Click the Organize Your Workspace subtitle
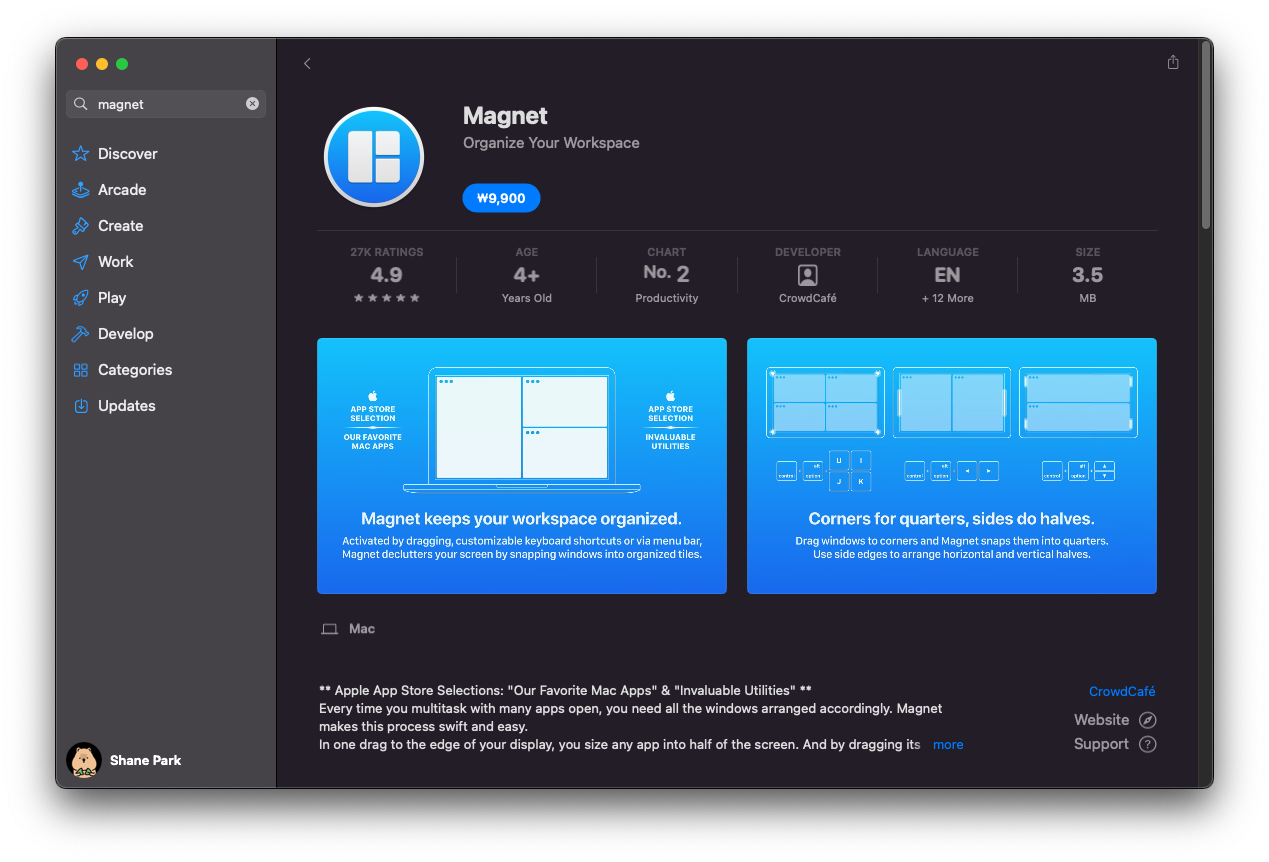Viewport: 1269px width, 862px height. [551, 143]
